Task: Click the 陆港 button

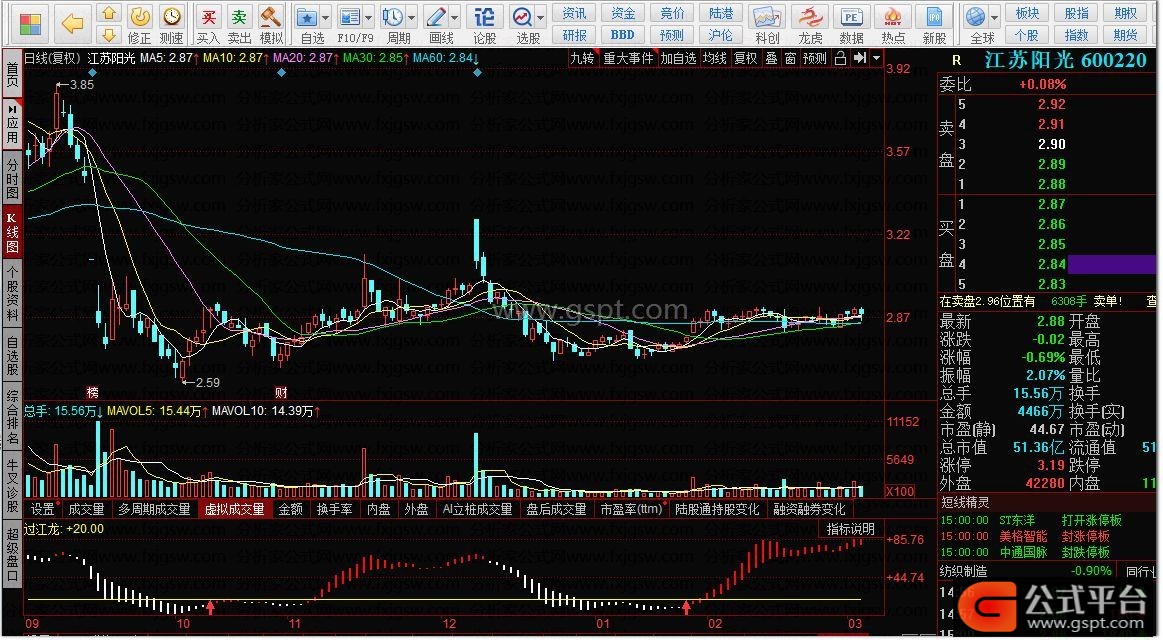Action: click(721, 13)
